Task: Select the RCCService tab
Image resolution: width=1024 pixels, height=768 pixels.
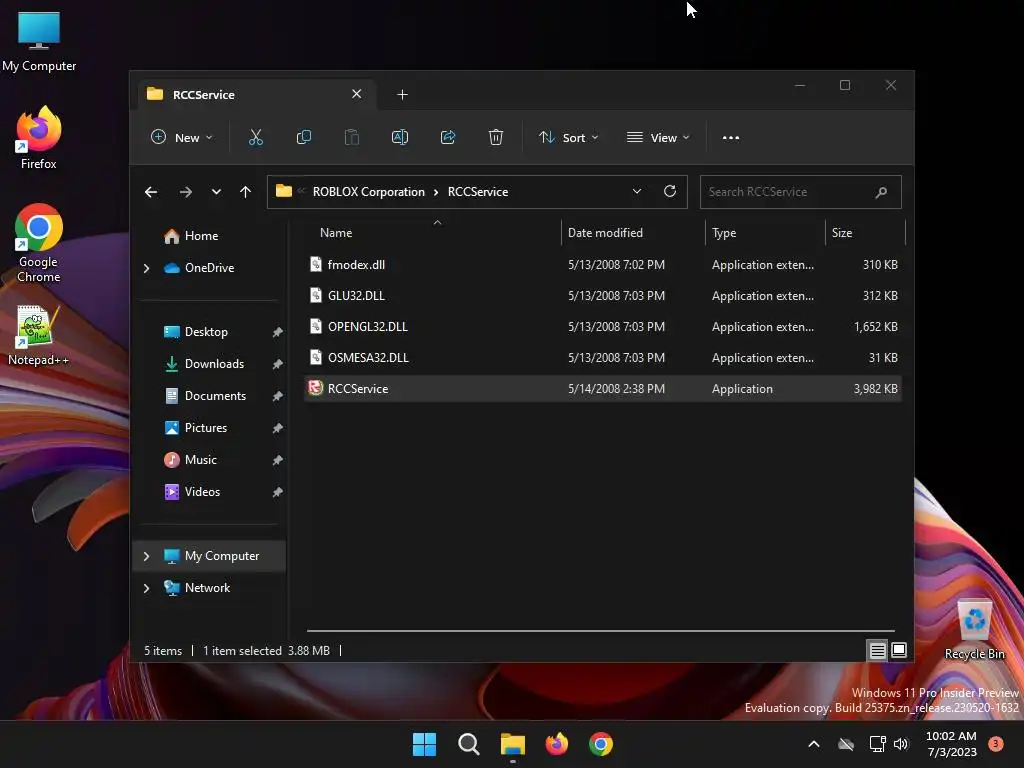Action: (255, 95)
